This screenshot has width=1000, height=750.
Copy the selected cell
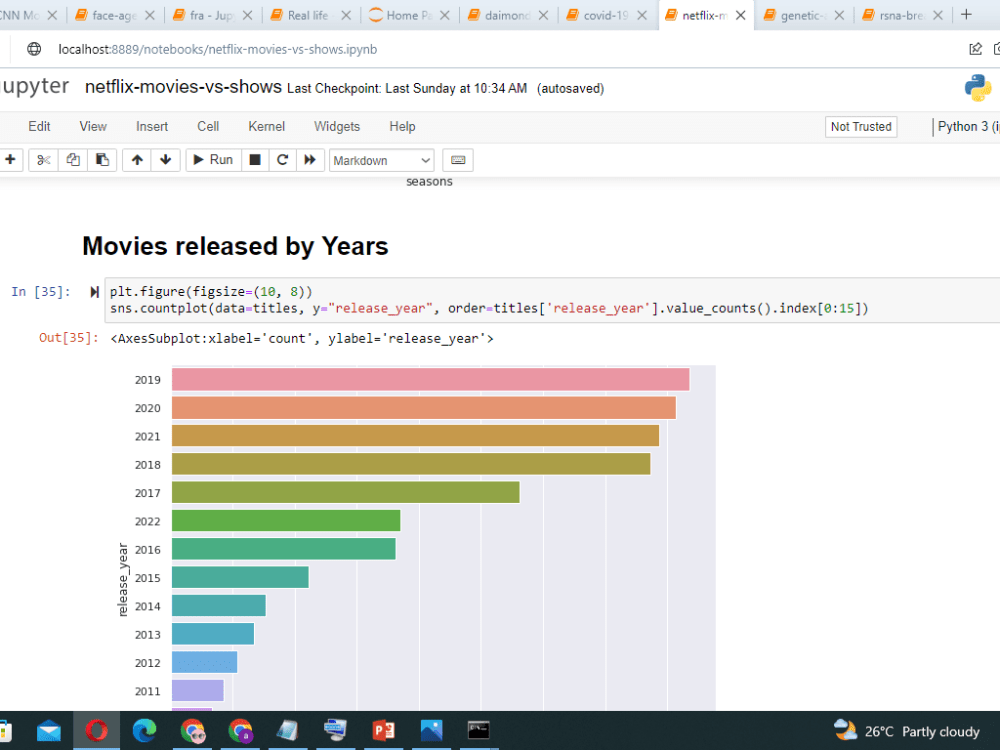coord(71,160)
